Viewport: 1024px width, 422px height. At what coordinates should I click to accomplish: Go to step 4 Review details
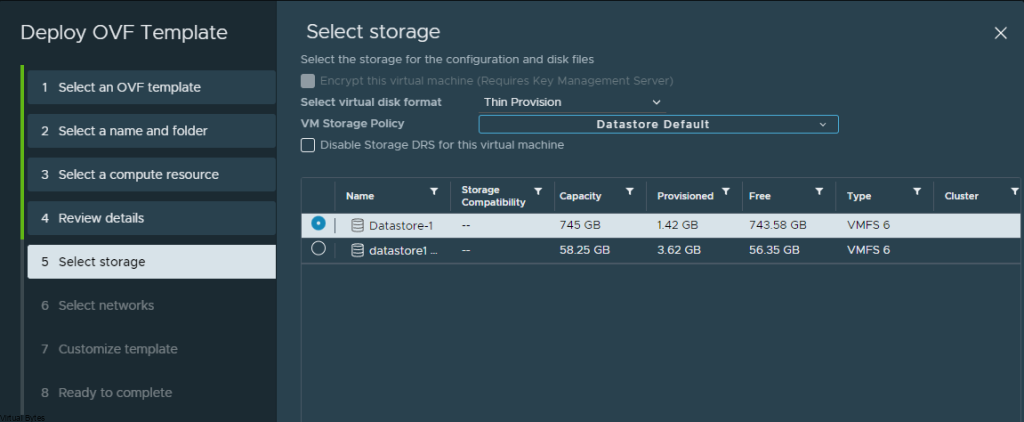152,218
